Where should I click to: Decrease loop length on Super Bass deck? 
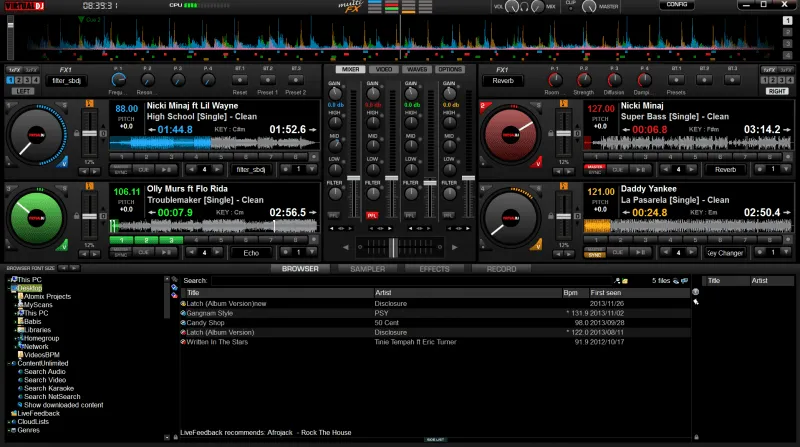point(665,169)
